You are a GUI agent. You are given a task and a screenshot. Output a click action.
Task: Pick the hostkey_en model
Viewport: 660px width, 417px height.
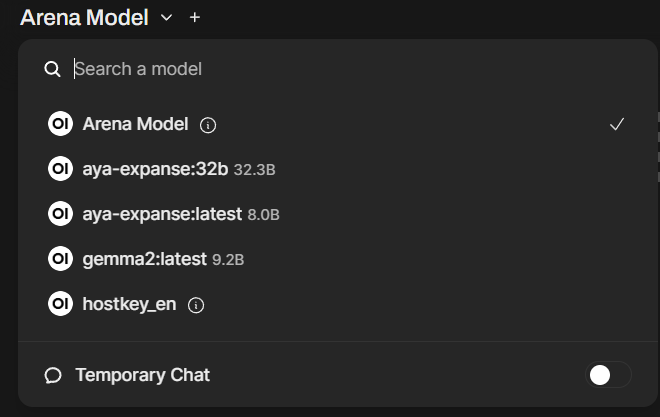point(129,304)
